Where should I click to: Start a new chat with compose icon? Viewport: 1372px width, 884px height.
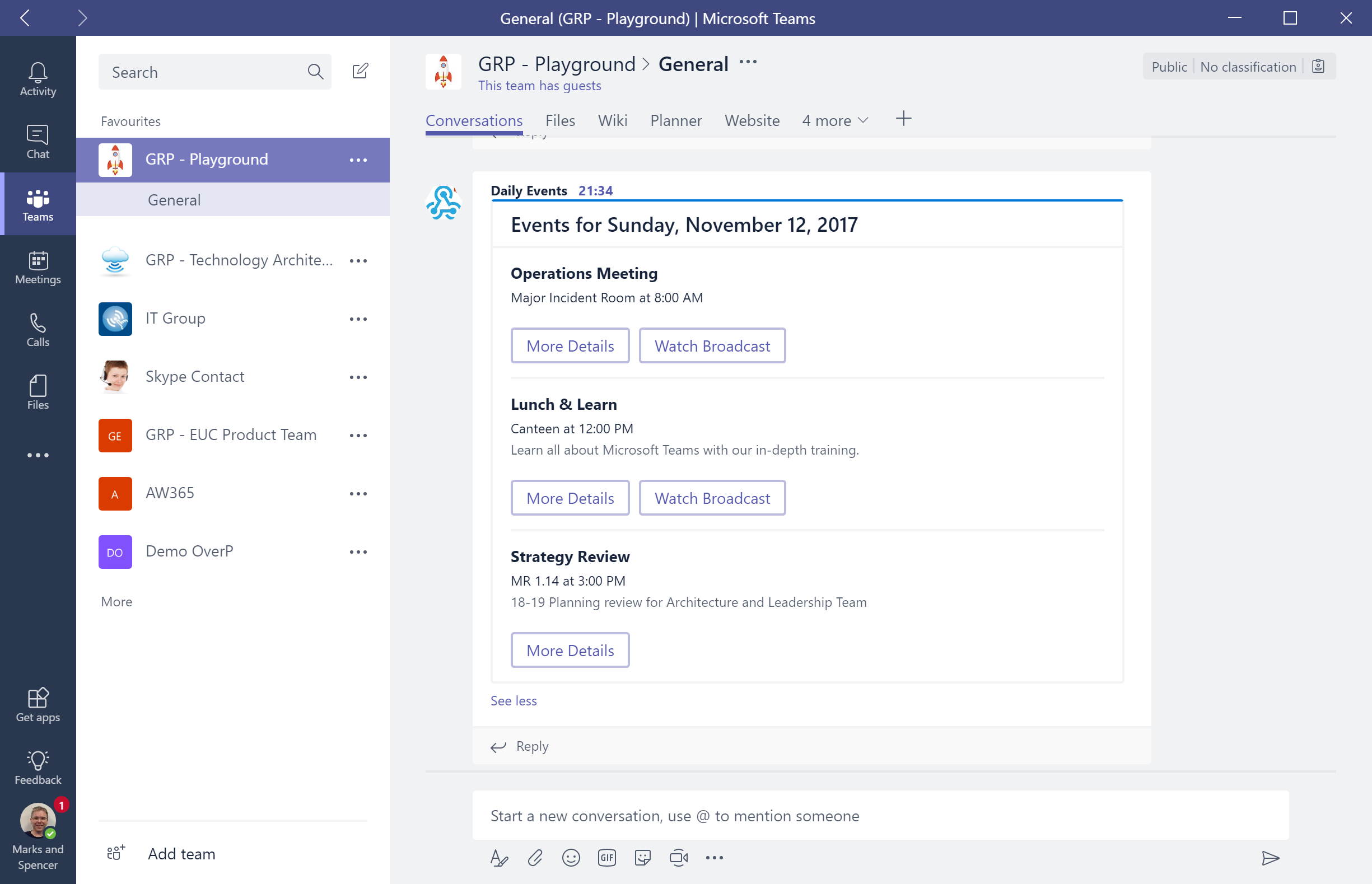(360, 71)
